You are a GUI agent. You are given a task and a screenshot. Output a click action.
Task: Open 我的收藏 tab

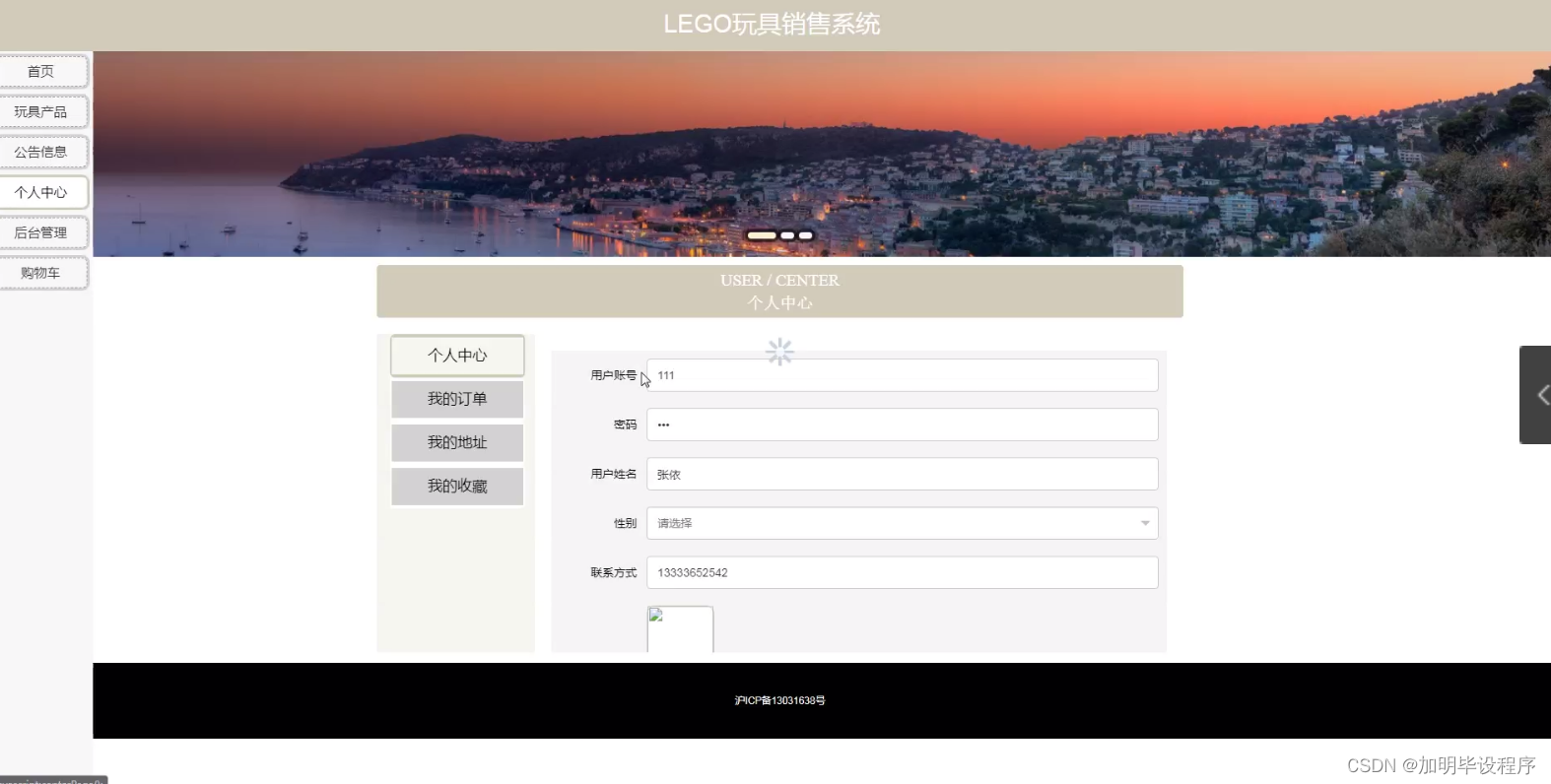pos(457,486)
